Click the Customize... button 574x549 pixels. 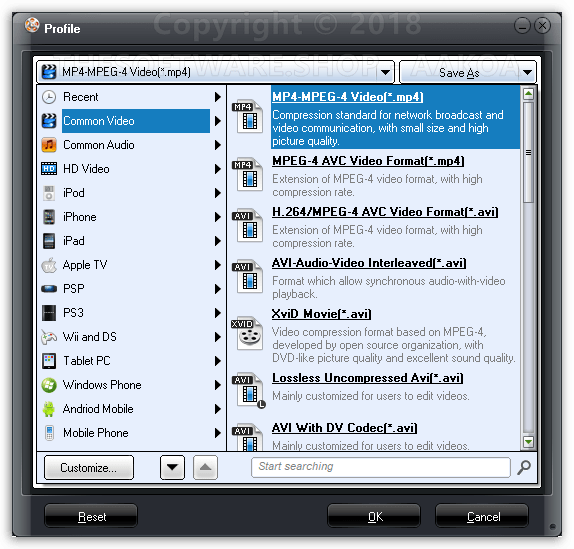coord(89,467)
